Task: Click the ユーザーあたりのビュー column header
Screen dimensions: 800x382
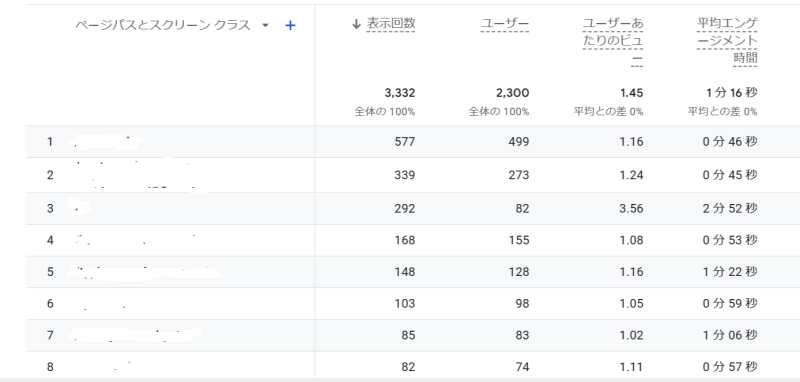Action: (x=613, y=41)
